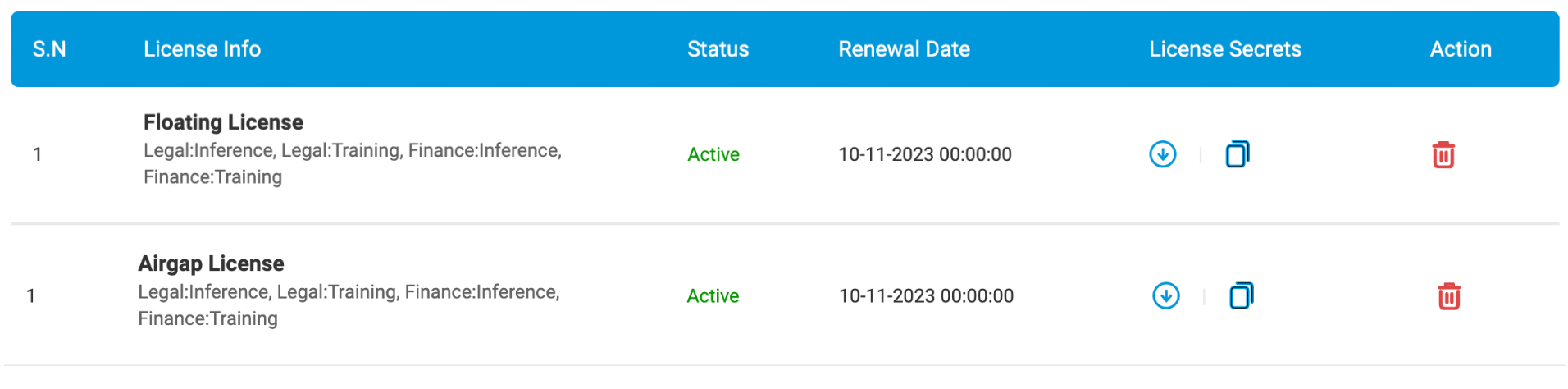1568x389 pixels.
Task: Click the Airgap License renewal date
Action: pyautogui.click(x=926, y=295)
